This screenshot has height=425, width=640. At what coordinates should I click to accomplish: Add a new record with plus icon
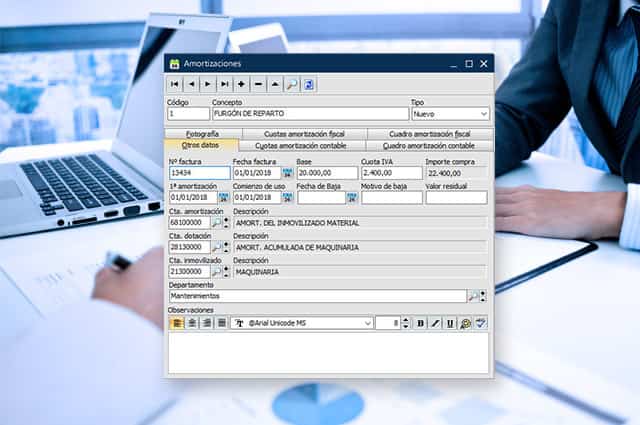coord(242,85)
